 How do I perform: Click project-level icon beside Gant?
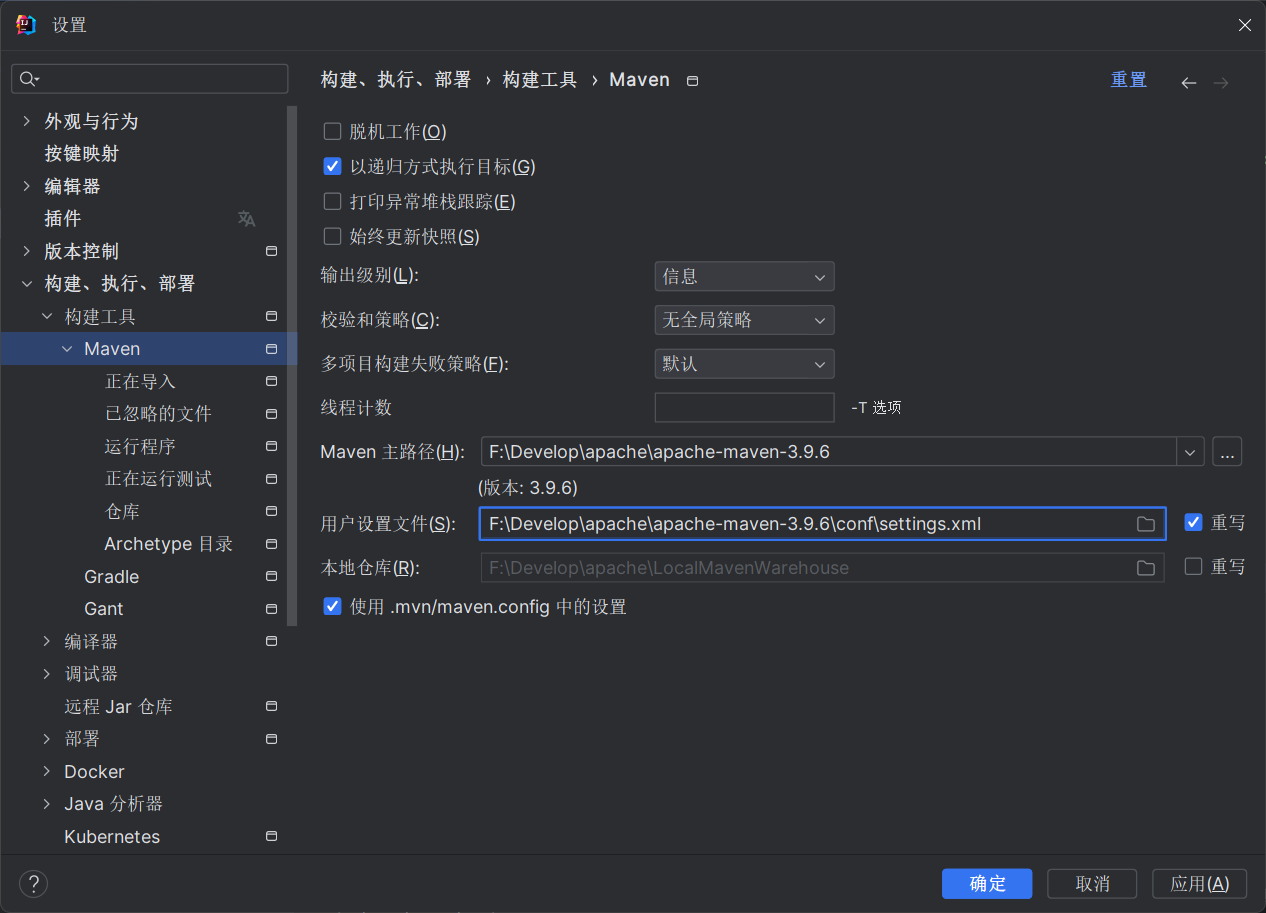[x=271, y=609]
